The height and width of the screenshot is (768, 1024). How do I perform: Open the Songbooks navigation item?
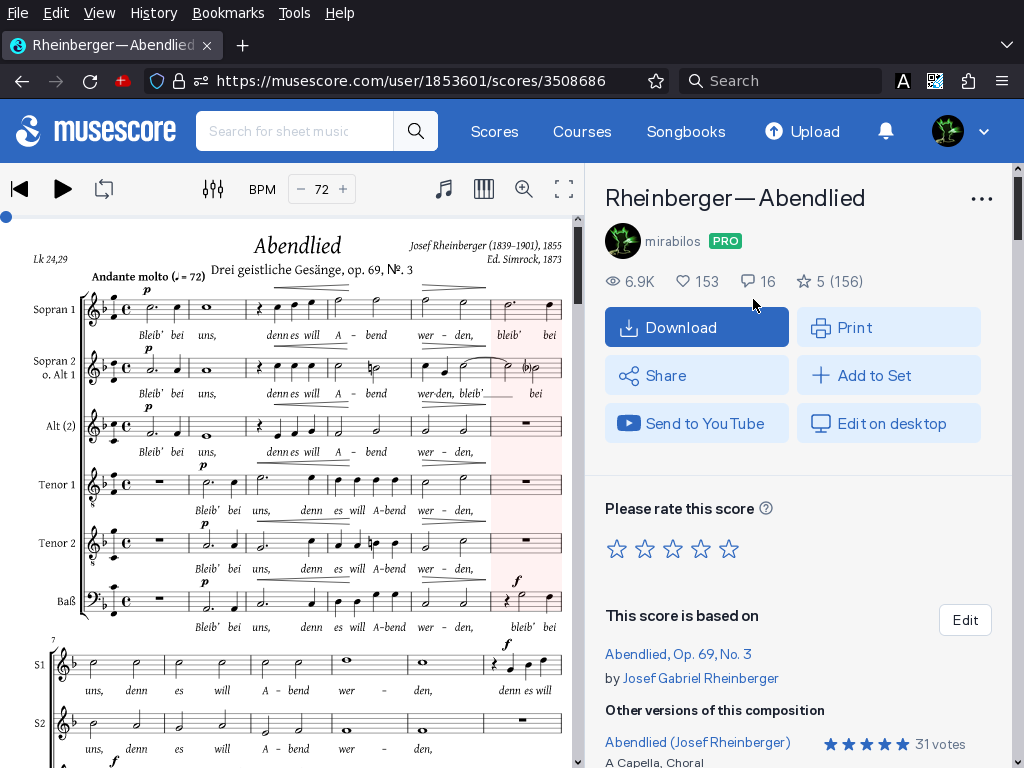pyautogui.click(x=686, y=132)
